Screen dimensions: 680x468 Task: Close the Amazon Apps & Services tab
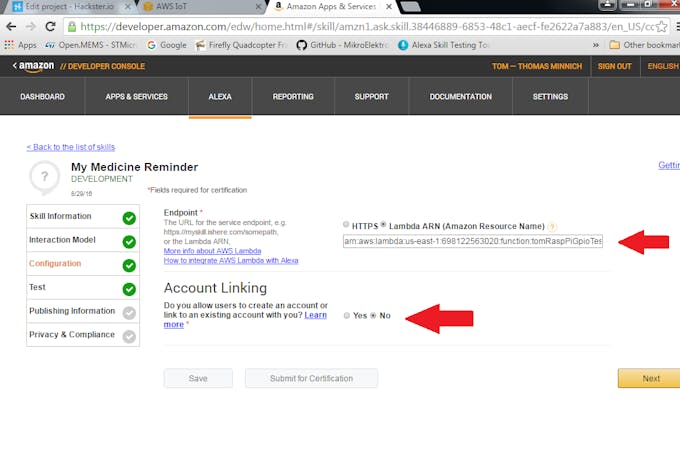tap(389, 7)
